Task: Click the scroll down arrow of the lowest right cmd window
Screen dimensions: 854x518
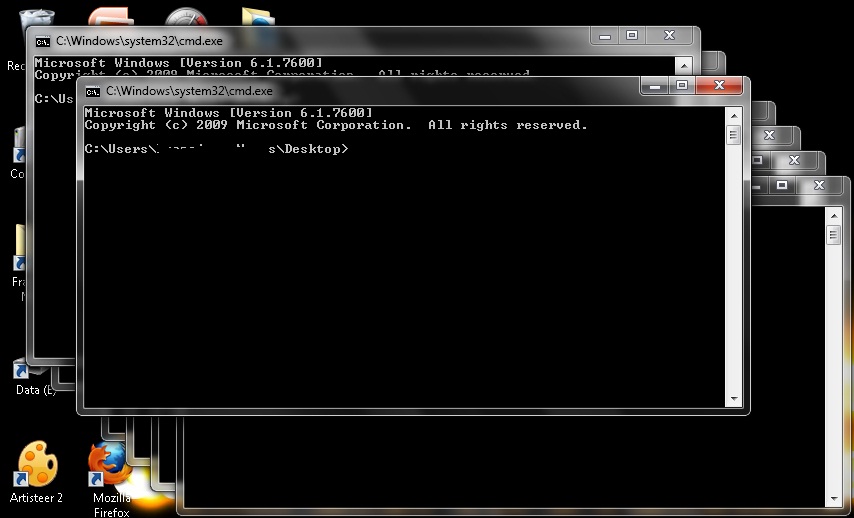Action: pyautogui.click(x=834, y=499)
